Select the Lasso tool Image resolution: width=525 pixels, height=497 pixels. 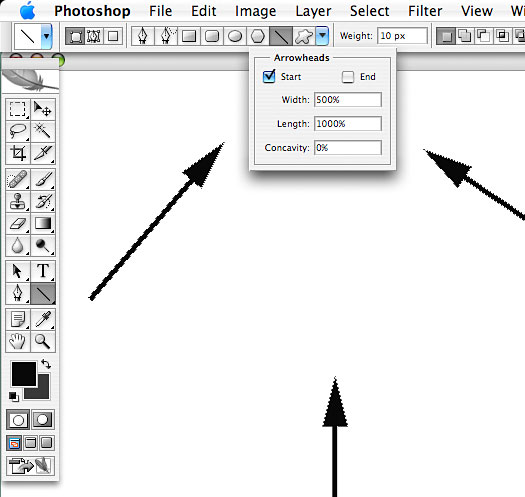pos(18,131)
